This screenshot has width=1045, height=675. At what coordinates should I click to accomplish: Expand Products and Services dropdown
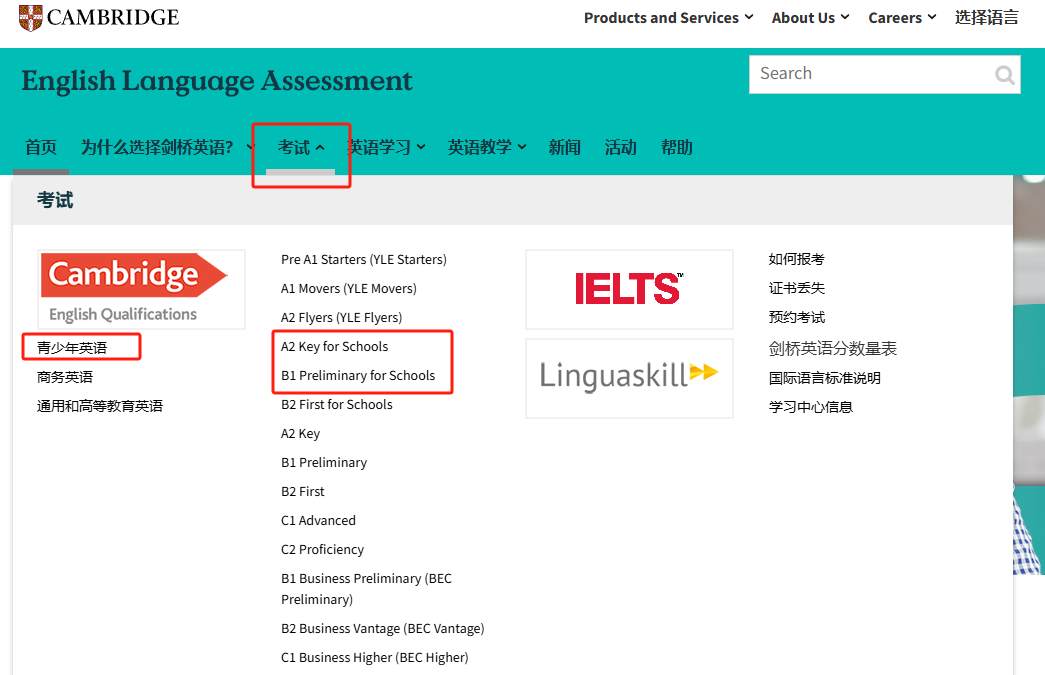click(668, 18)
